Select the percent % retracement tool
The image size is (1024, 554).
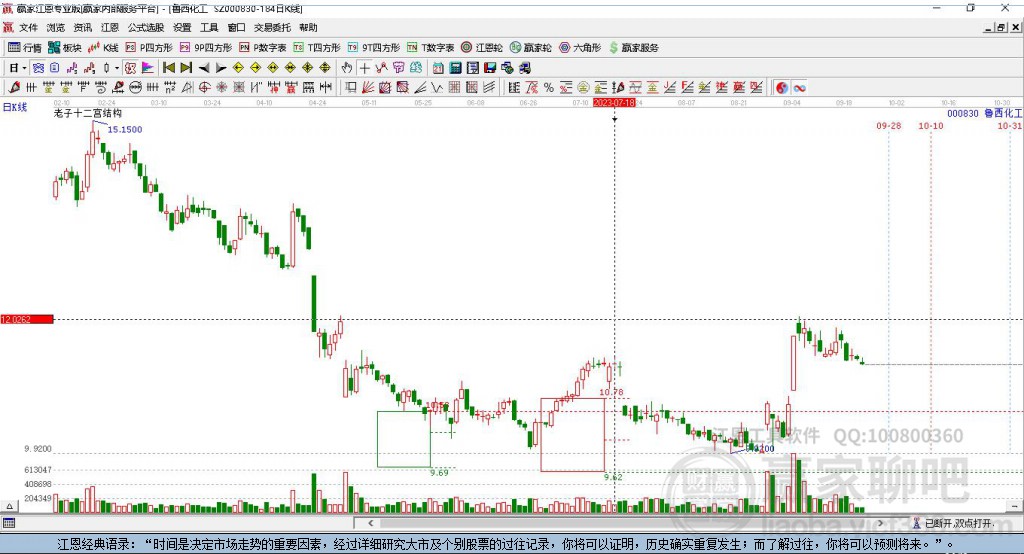click(x=549, y=88)
